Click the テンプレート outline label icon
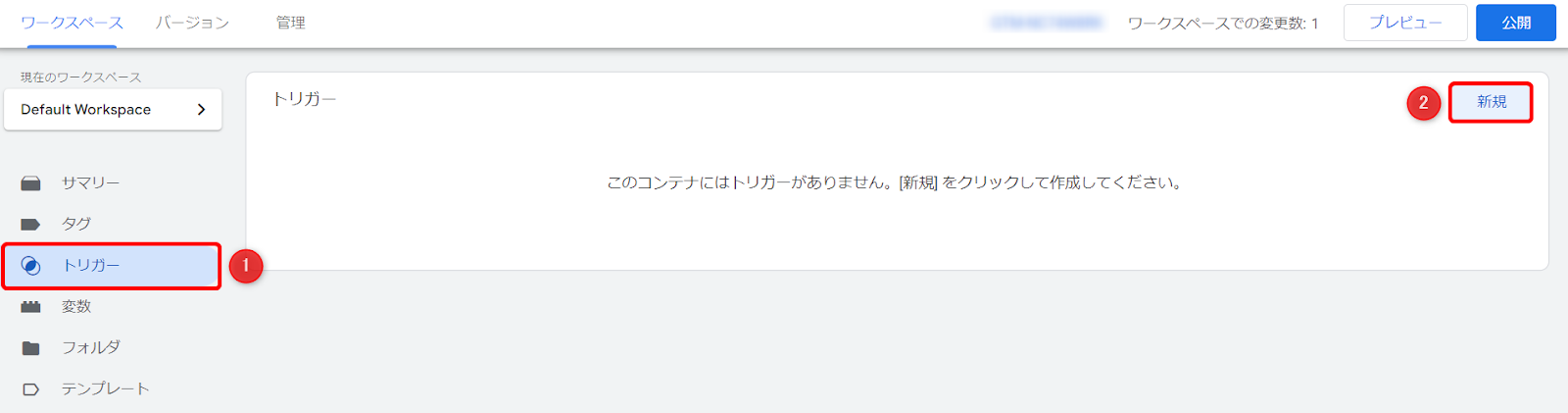The height and width of the screenshot is (413, 1568). click(x=31, y=389)
